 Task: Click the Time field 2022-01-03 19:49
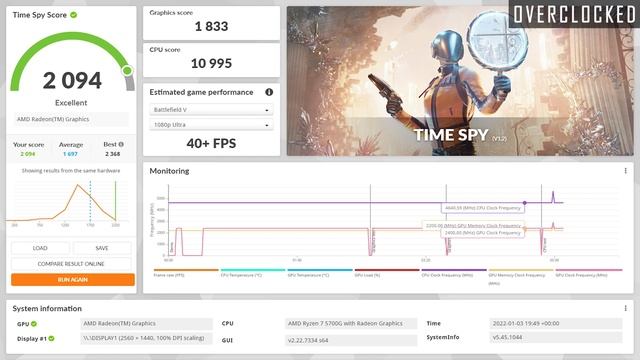point(556,324)
